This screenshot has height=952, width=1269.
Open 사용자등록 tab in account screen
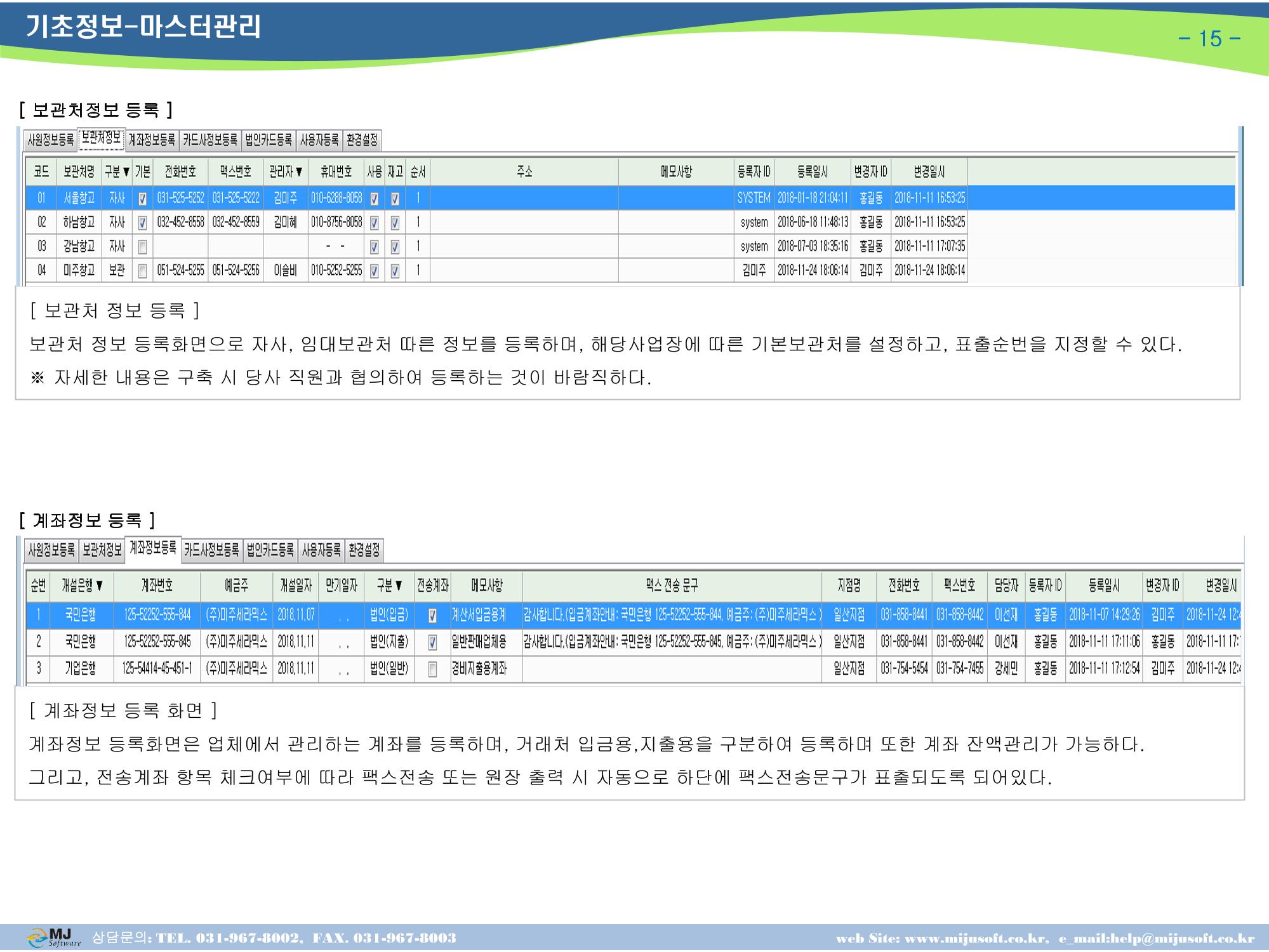pyautogui.click(x=321, y=550)
